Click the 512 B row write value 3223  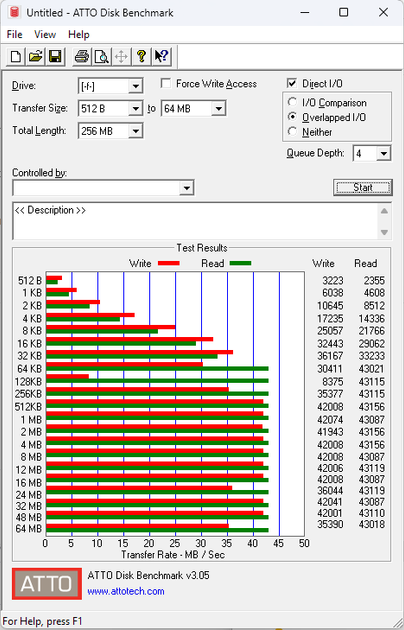pyautogui.click(x=333, y=280)
